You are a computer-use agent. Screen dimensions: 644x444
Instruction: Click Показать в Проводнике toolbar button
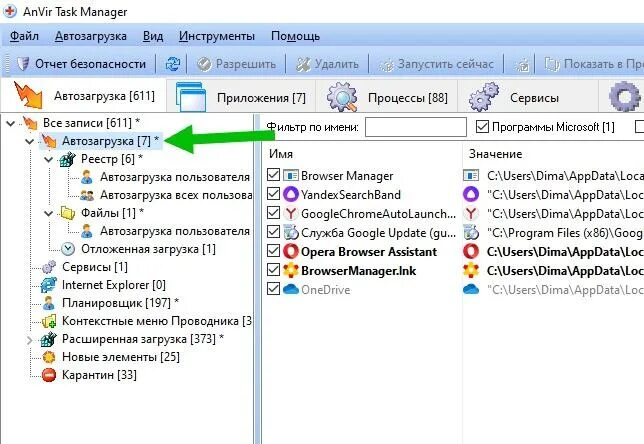[x=593, y=64]
